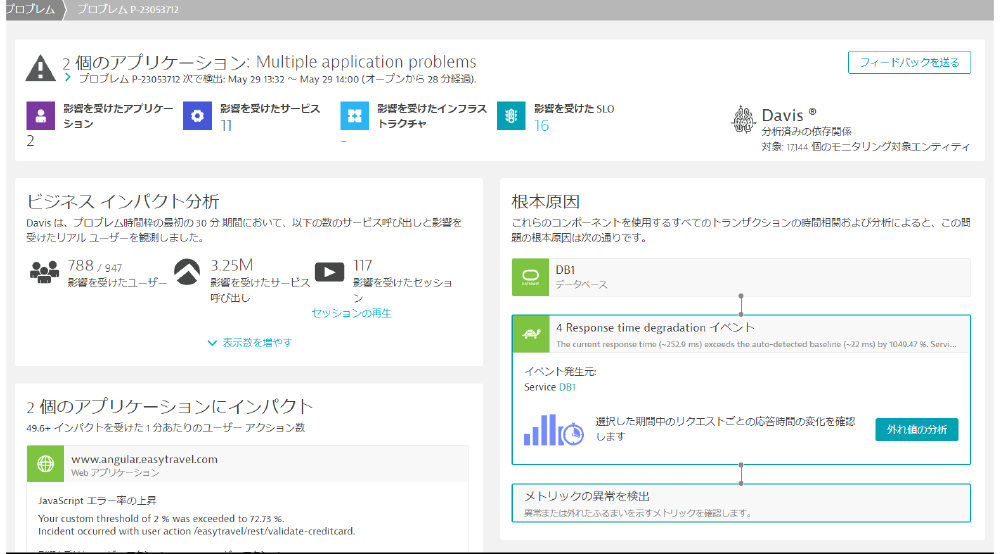Click the session replay play icon
The width and height of the screenshot is (1000, 554).
(x=329, y=272)
